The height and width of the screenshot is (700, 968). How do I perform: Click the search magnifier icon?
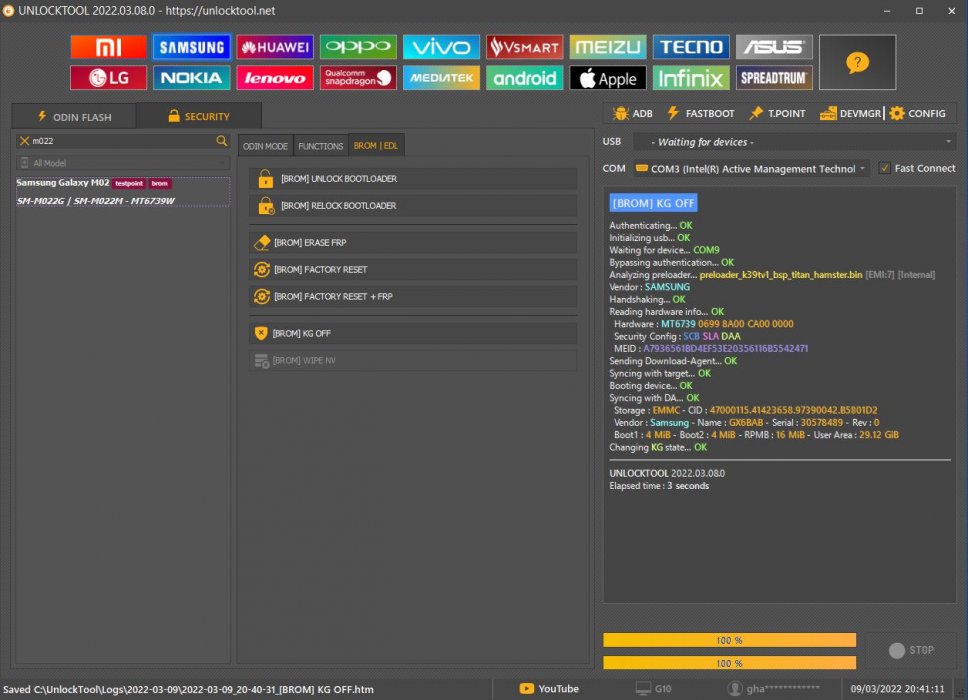[222, 141]
